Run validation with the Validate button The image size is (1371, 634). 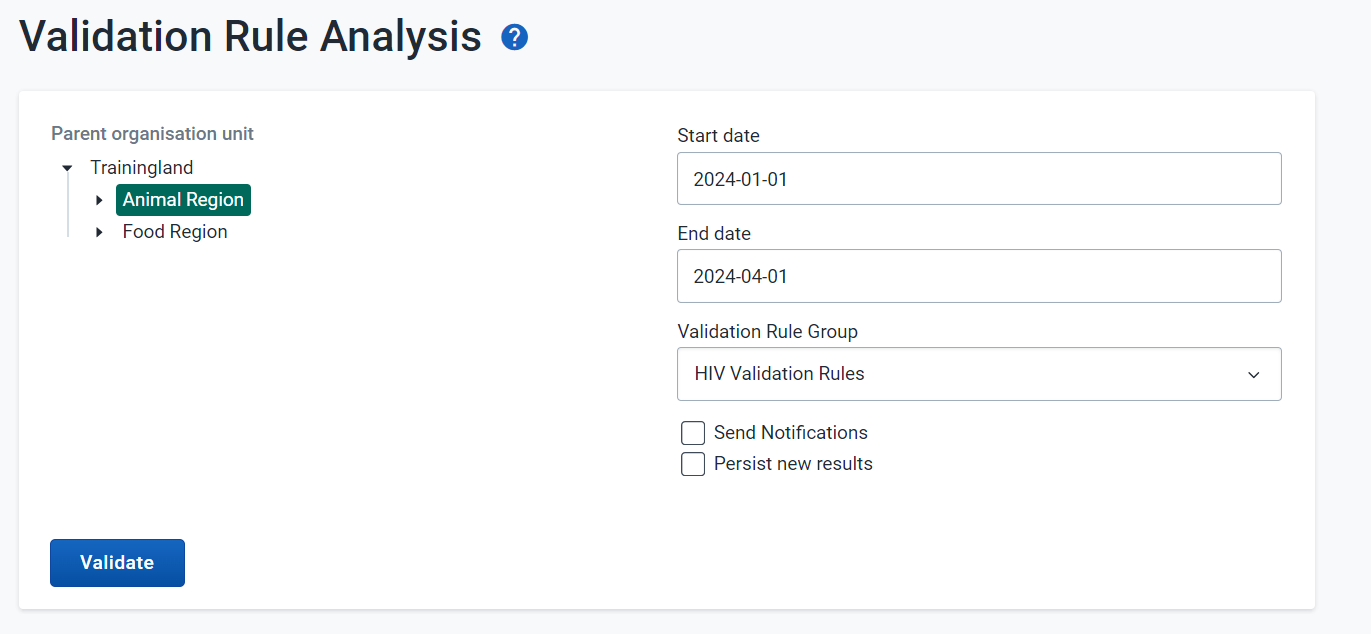(x=117, y=563)
